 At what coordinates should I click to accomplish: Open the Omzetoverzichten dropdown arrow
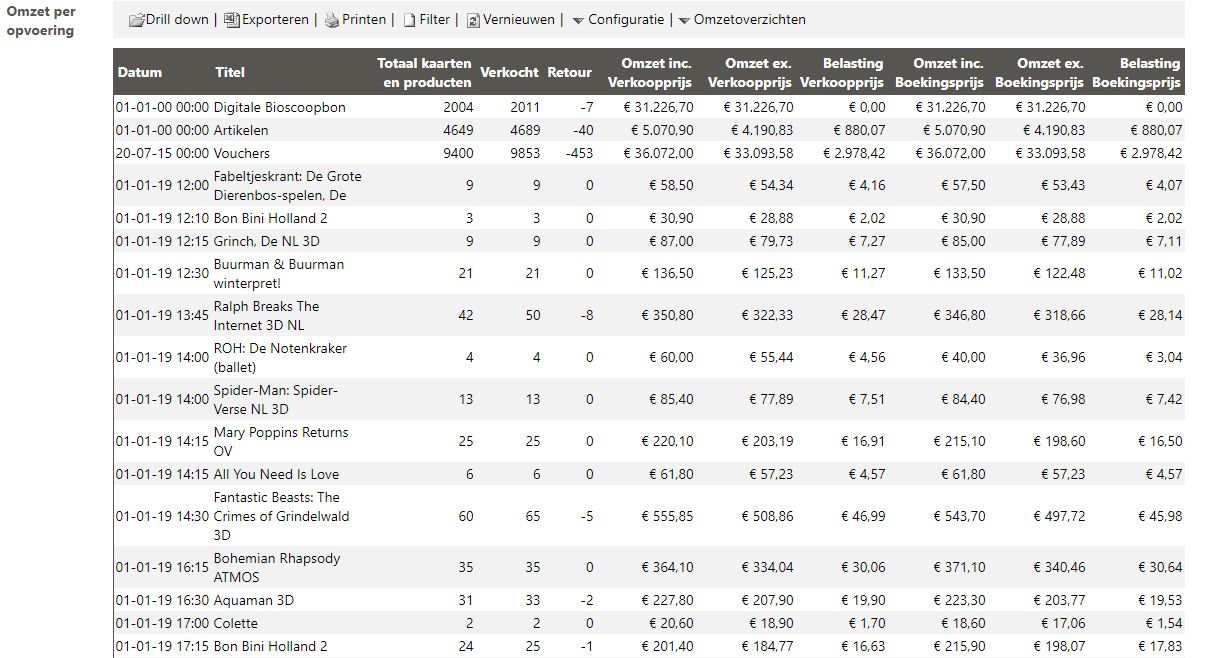coord(684,21)
